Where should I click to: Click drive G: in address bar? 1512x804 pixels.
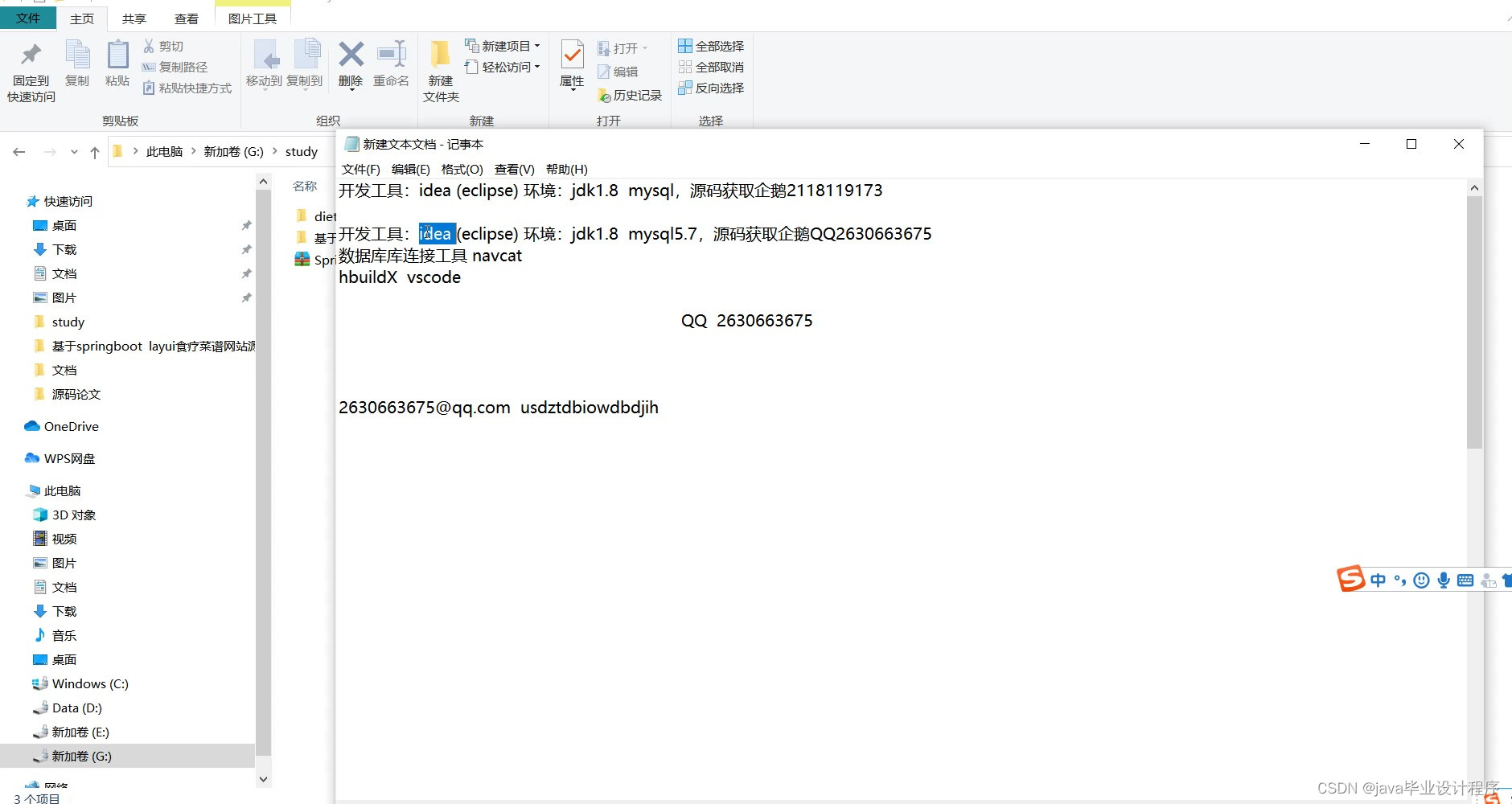click(x=233, y=152)
